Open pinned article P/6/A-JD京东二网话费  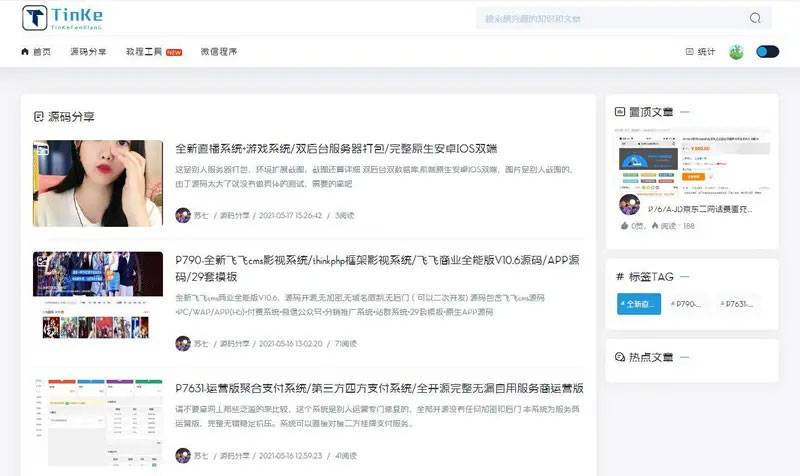[x=700, y=209]
